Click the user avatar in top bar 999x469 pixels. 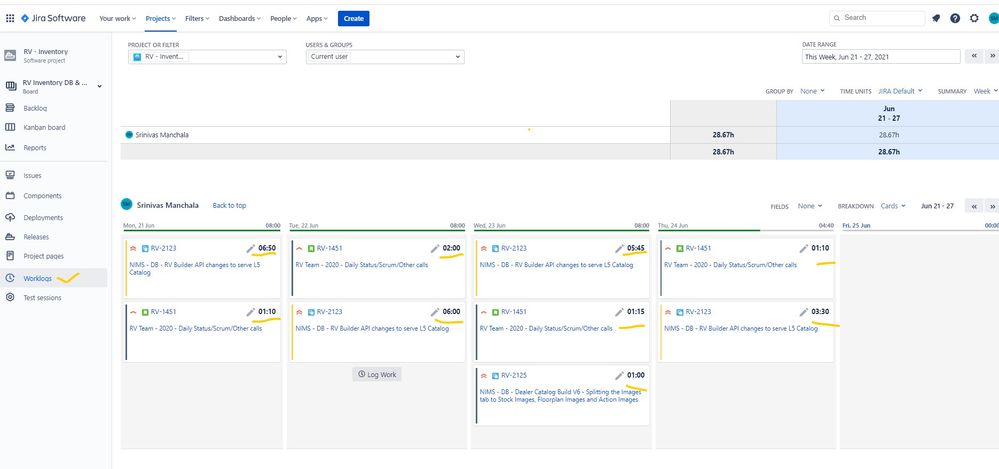point(993,18)
